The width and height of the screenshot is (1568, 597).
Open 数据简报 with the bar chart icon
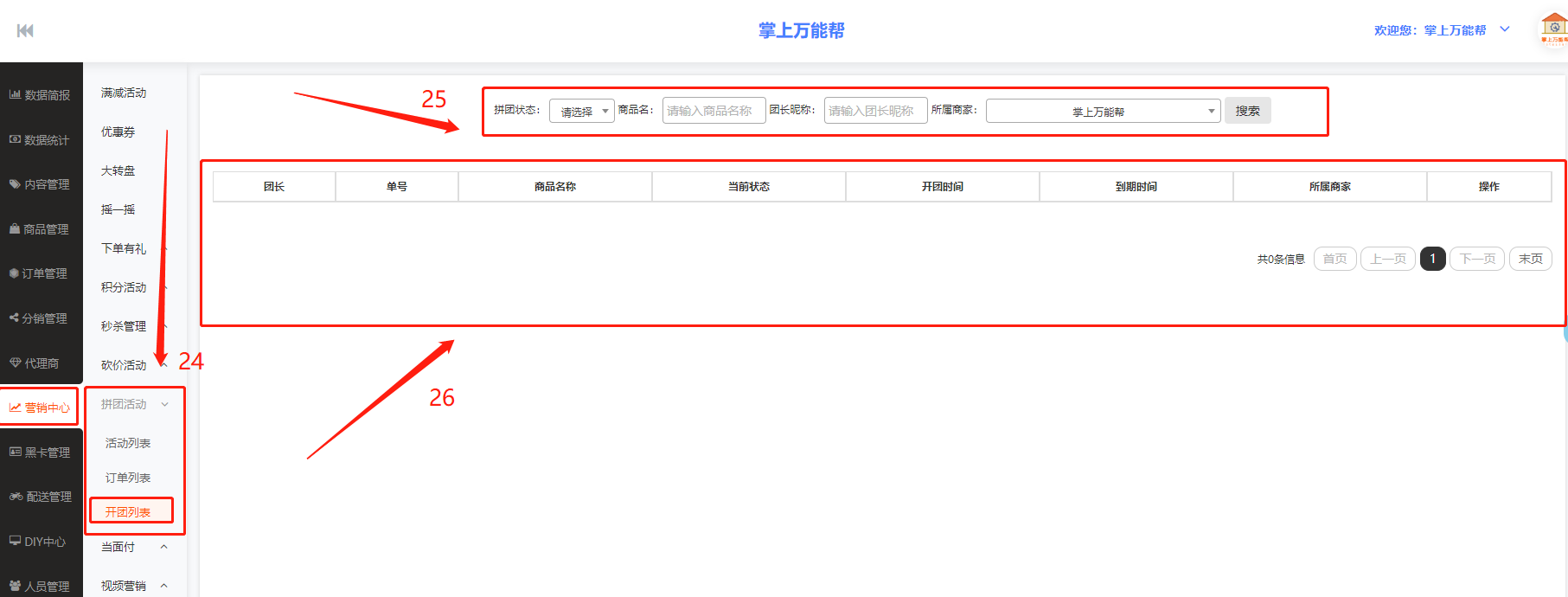pyautogui.click(x=40, y=95)
